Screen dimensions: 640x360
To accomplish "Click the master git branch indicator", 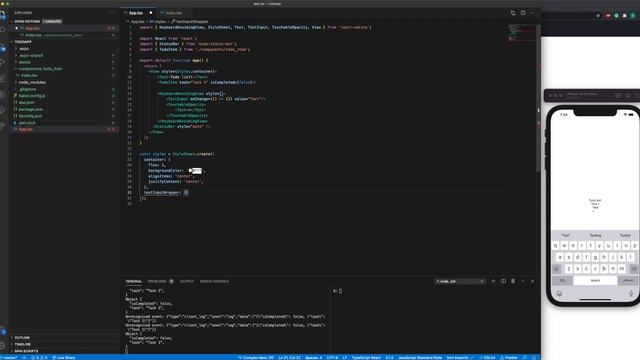I will click(9, 358).
